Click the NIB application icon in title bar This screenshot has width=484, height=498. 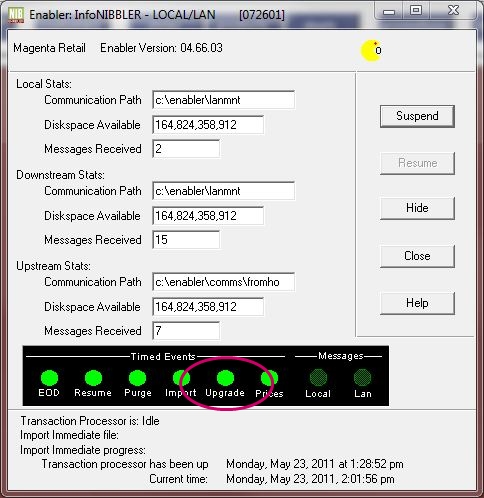coord(16,15)
